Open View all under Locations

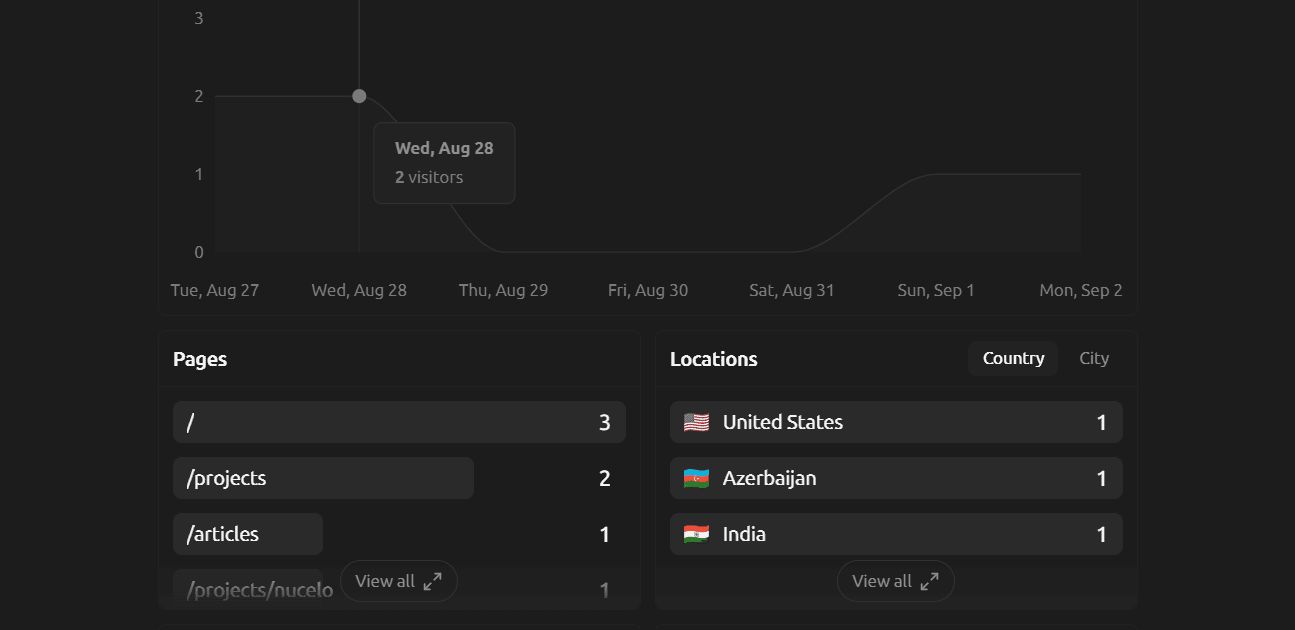pyautogui.click(x=895, y=581)
